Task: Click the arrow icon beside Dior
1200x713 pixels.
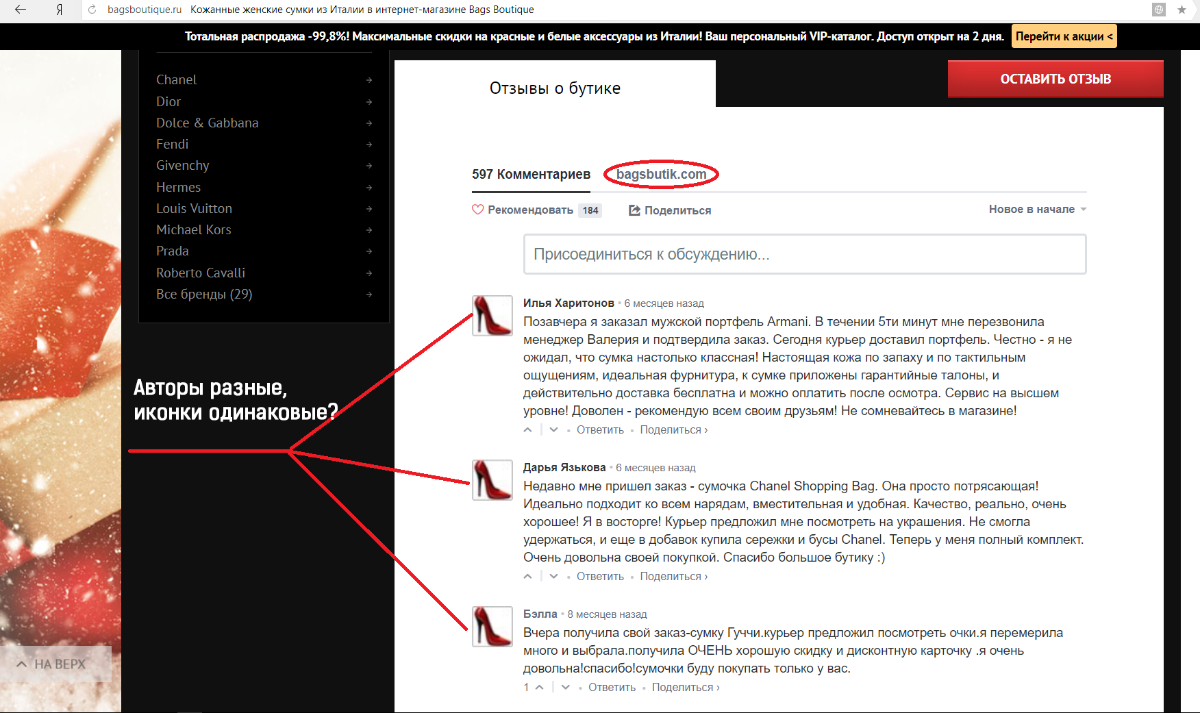Action: [x=369, y=102]
